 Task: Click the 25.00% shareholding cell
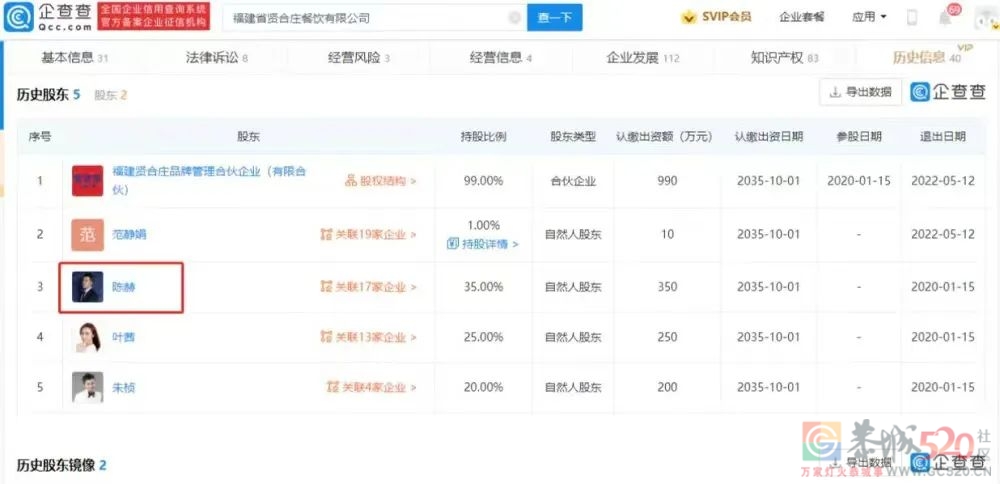[x=483, y=337]
